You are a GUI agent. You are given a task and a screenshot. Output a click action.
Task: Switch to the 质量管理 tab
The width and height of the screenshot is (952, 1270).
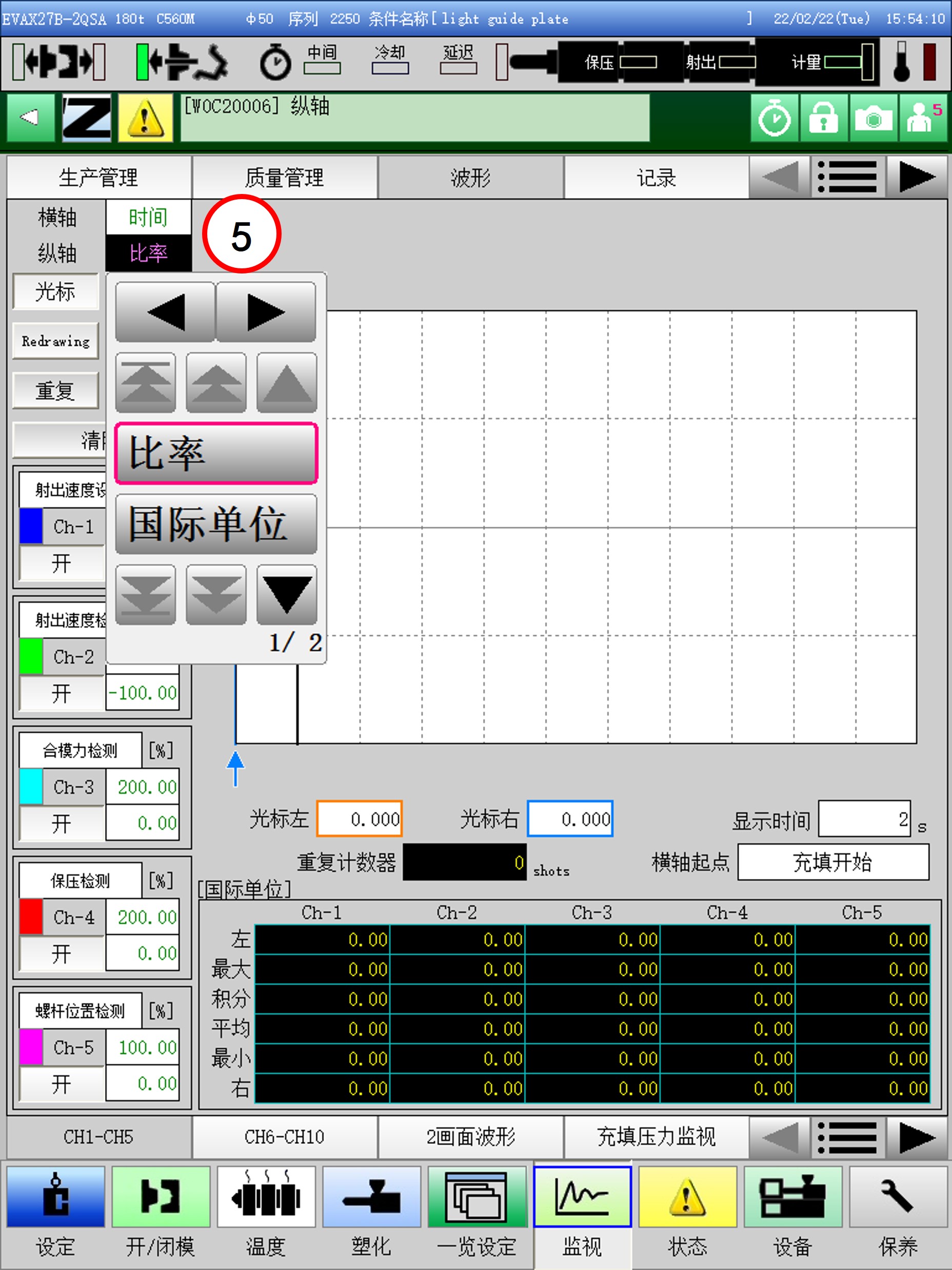pyautogui.click(x=285, y=178)
